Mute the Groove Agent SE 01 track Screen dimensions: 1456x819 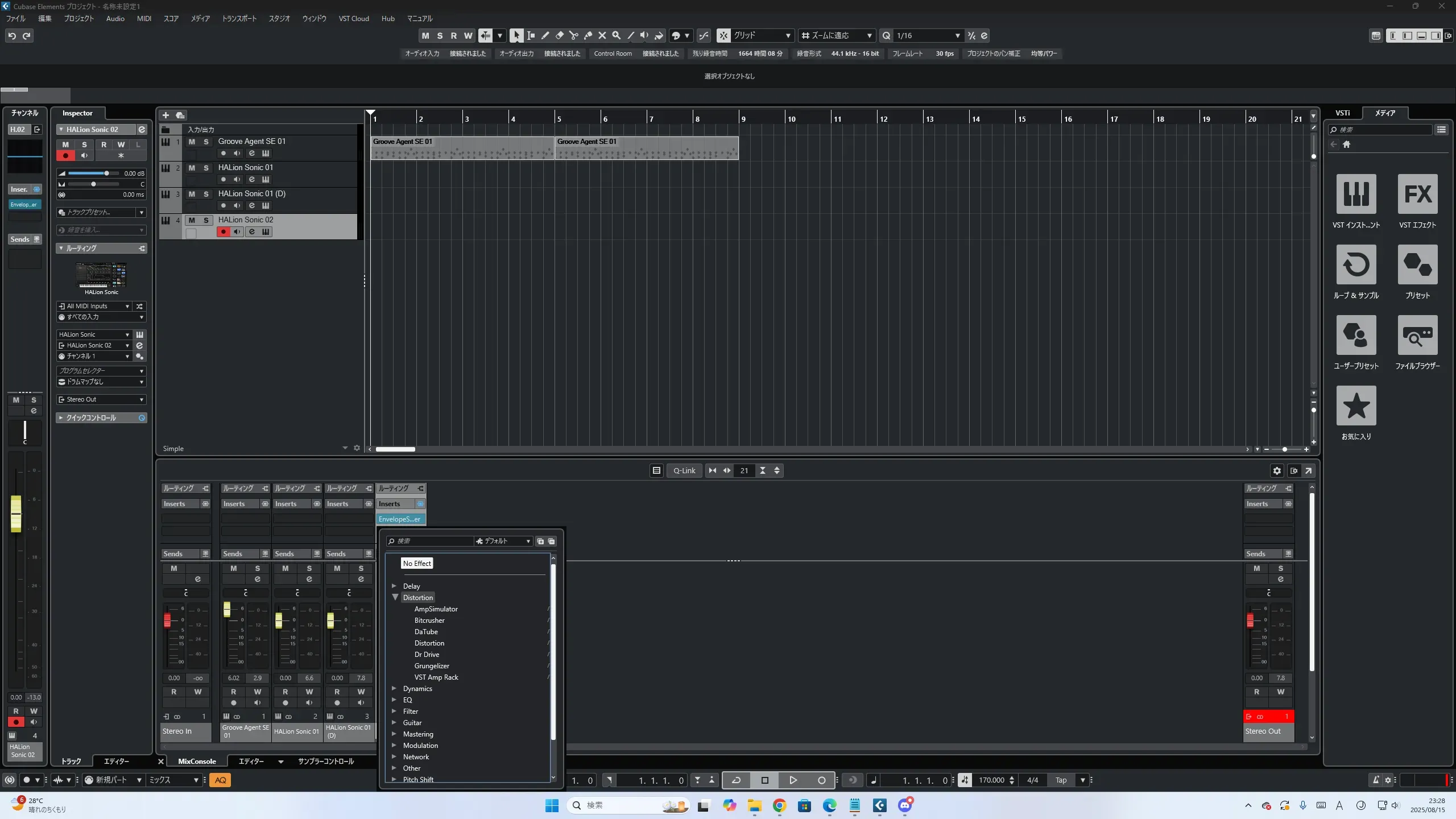[x=192, y=142]
